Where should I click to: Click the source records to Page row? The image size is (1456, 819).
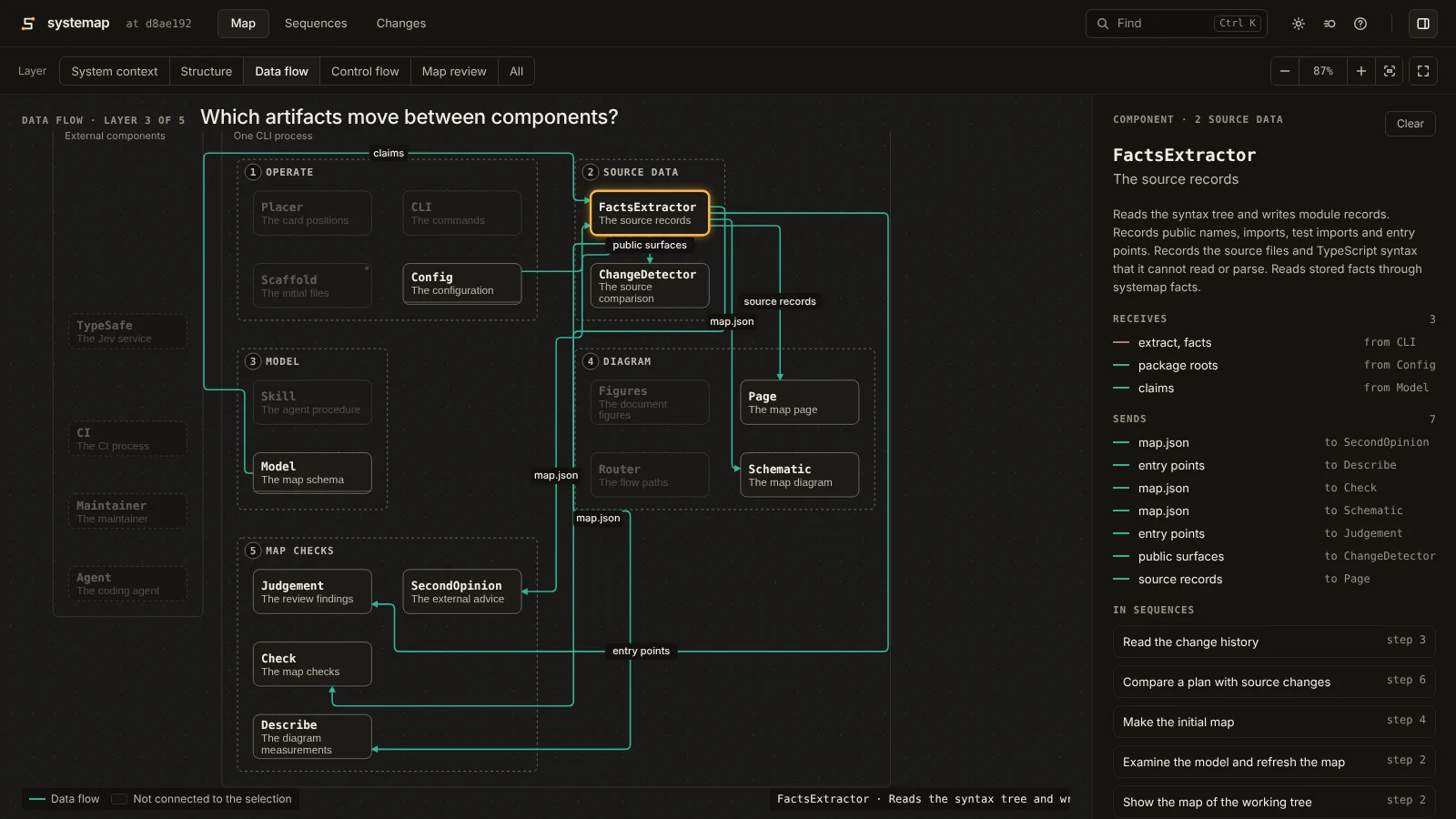click(1274, 579)
